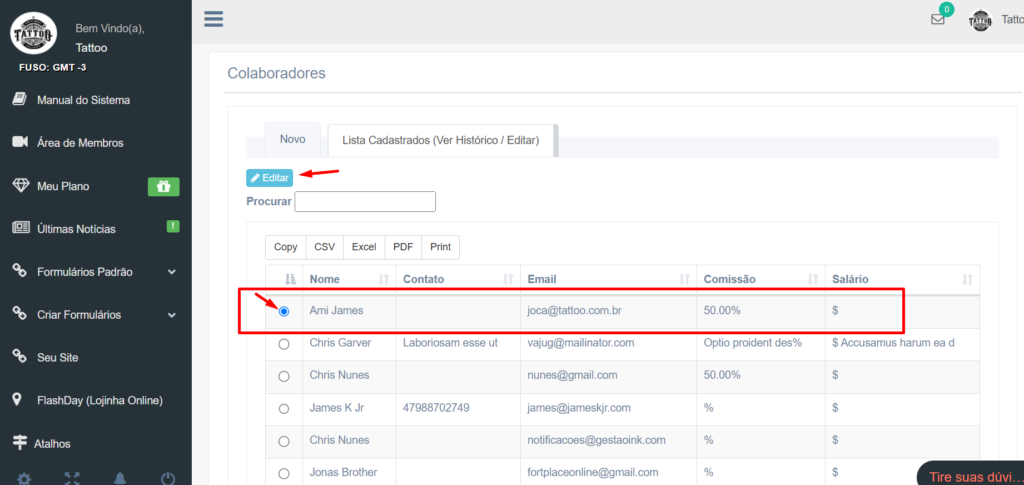The image size is (1024, 485).
Task: Select the James K Jr radio button
Action: (283, 409)
